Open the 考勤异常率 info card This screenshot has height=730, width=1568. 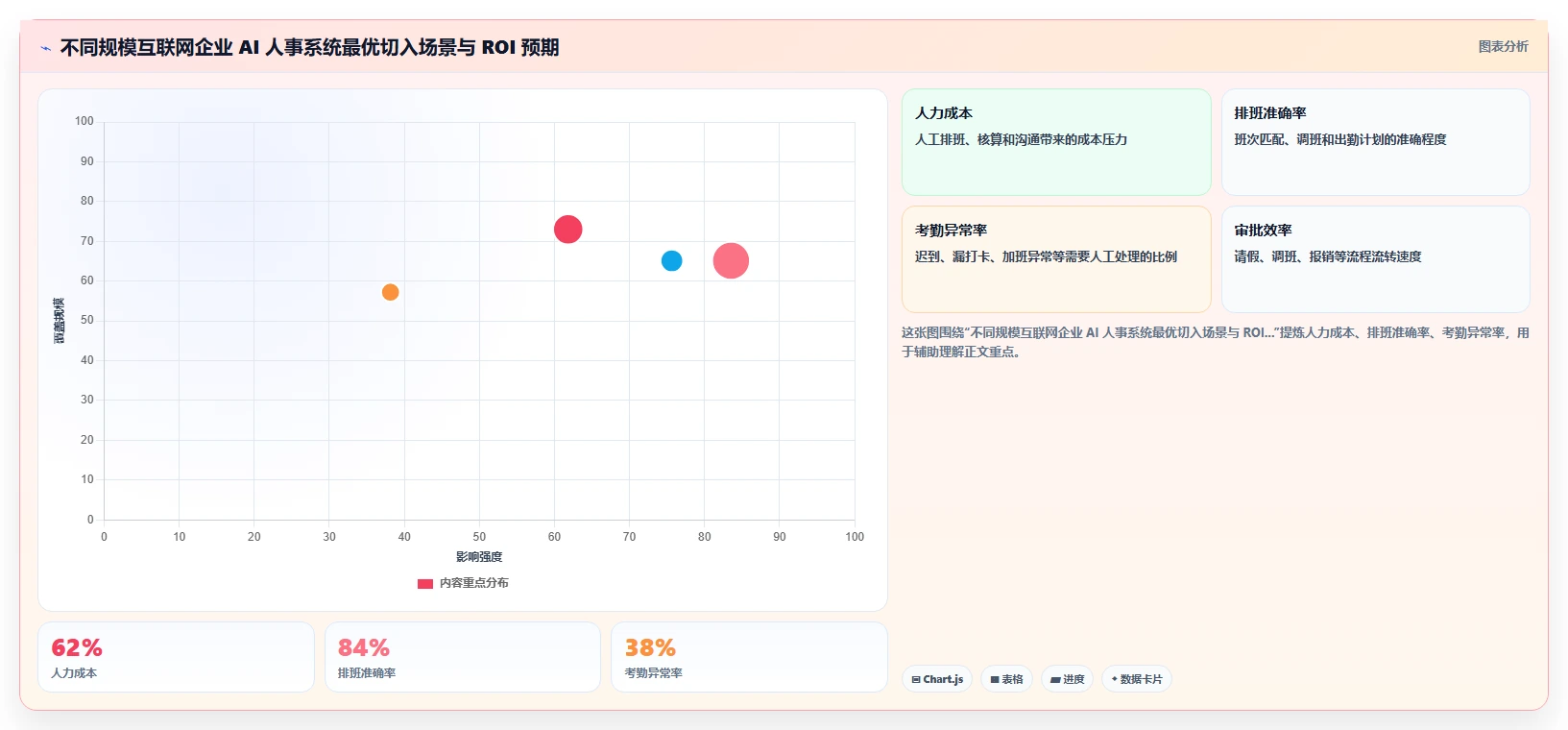click(x=1056, y=259)
